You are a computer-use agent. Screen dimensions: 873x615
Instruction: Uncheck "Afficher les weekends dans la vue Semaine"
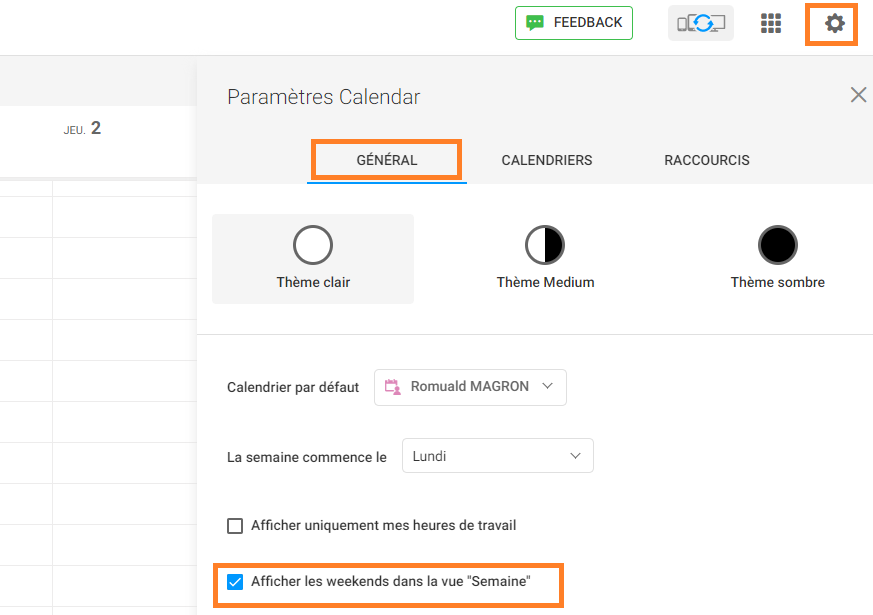(x=235, y=582)
